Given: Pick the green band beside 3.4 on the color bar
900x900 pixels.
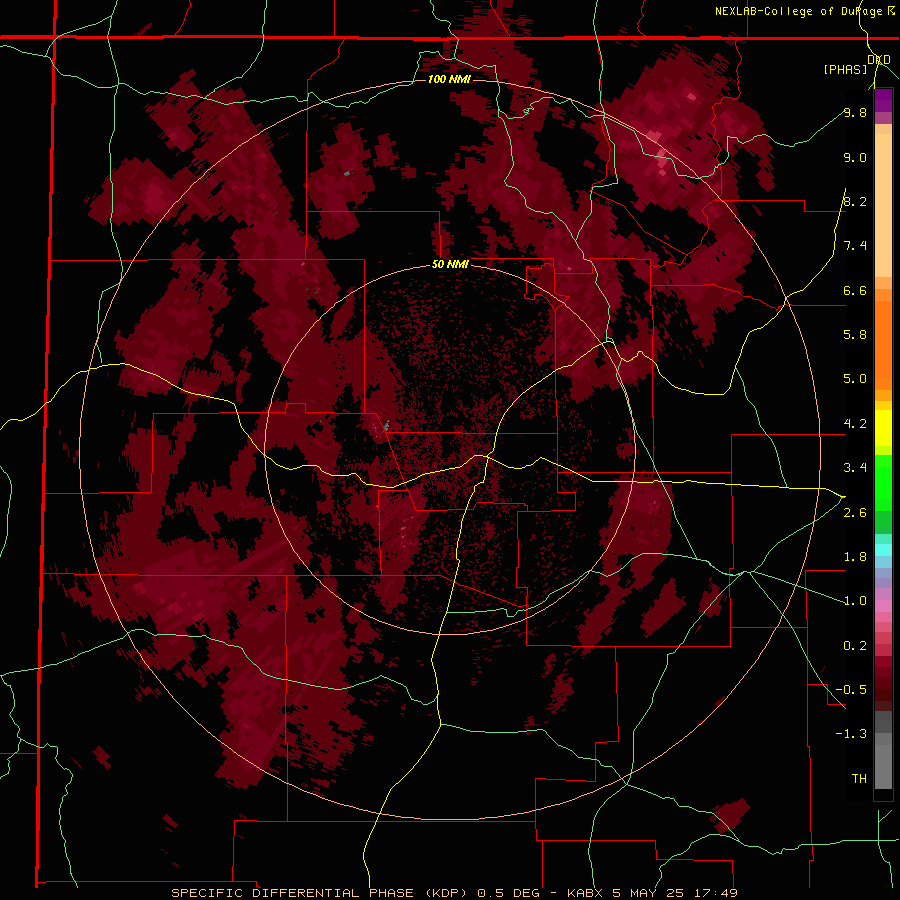Looking at the screenshot, I should click(883, 481).
